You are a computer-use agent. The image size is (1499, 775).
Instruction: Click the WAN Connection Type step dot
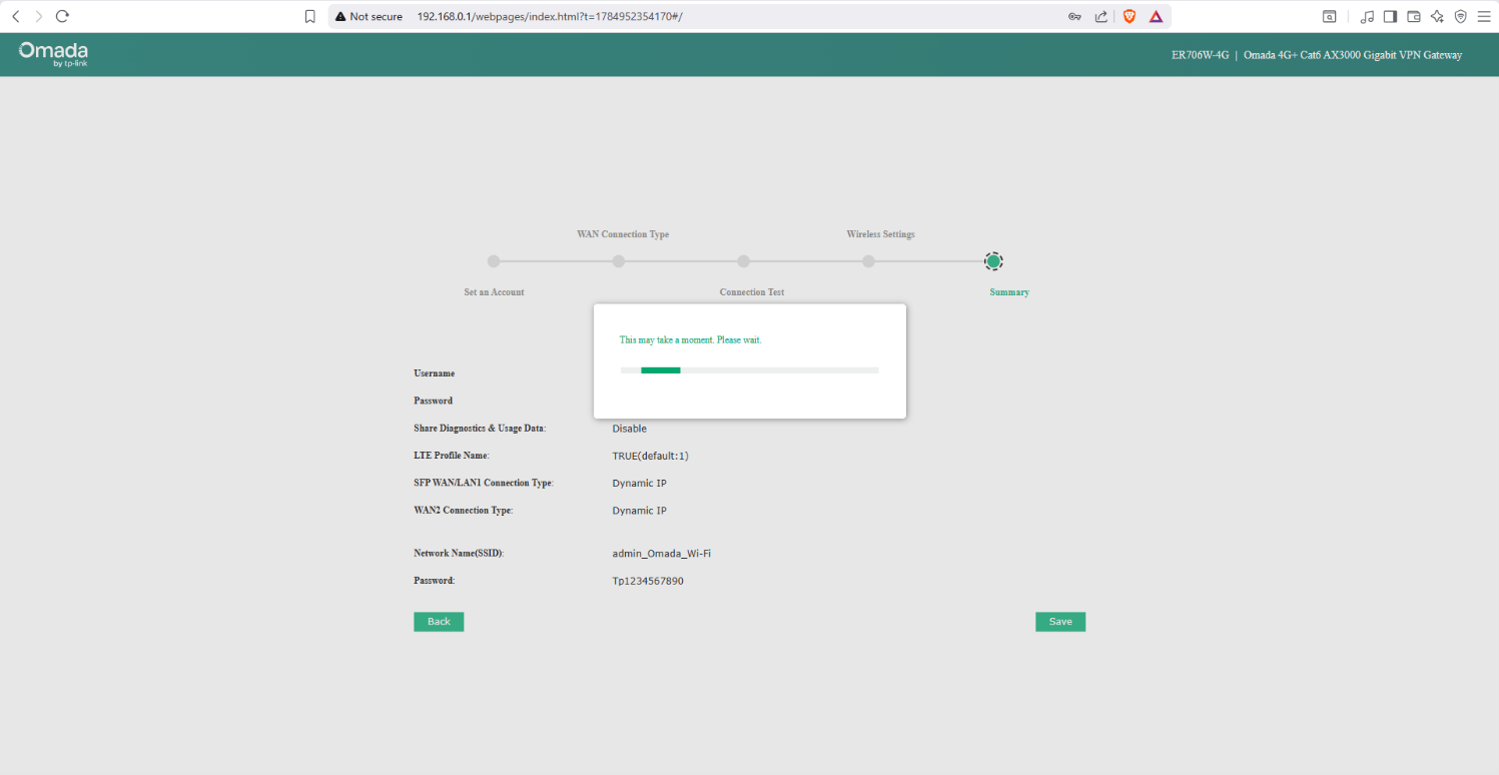(x=619, y=261)
